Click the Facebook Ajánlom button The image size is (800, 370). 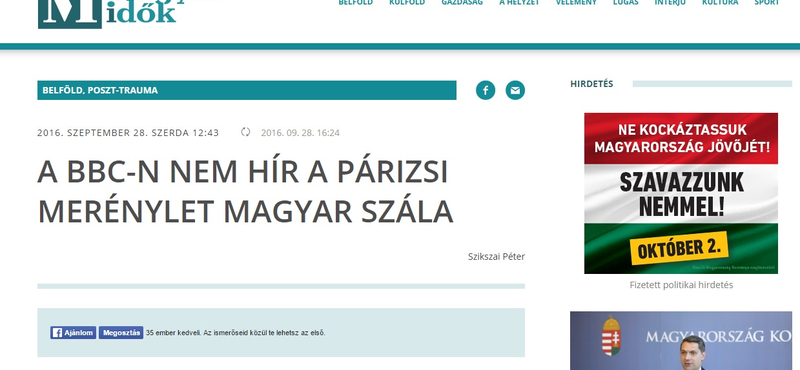point(73,333)
